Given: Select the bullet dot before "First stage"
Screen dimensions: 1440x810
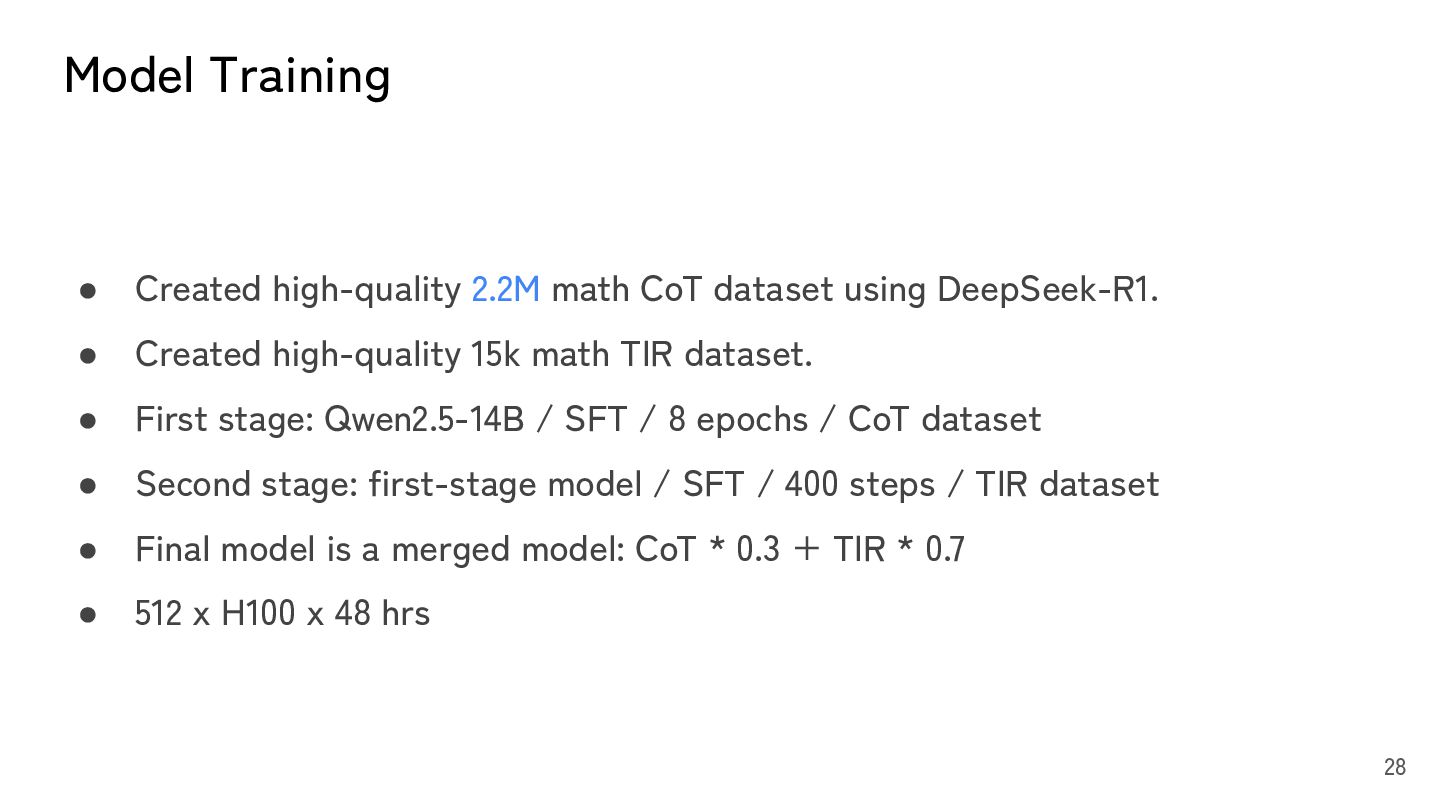Looking at the screenshot, I should (88, 420).
